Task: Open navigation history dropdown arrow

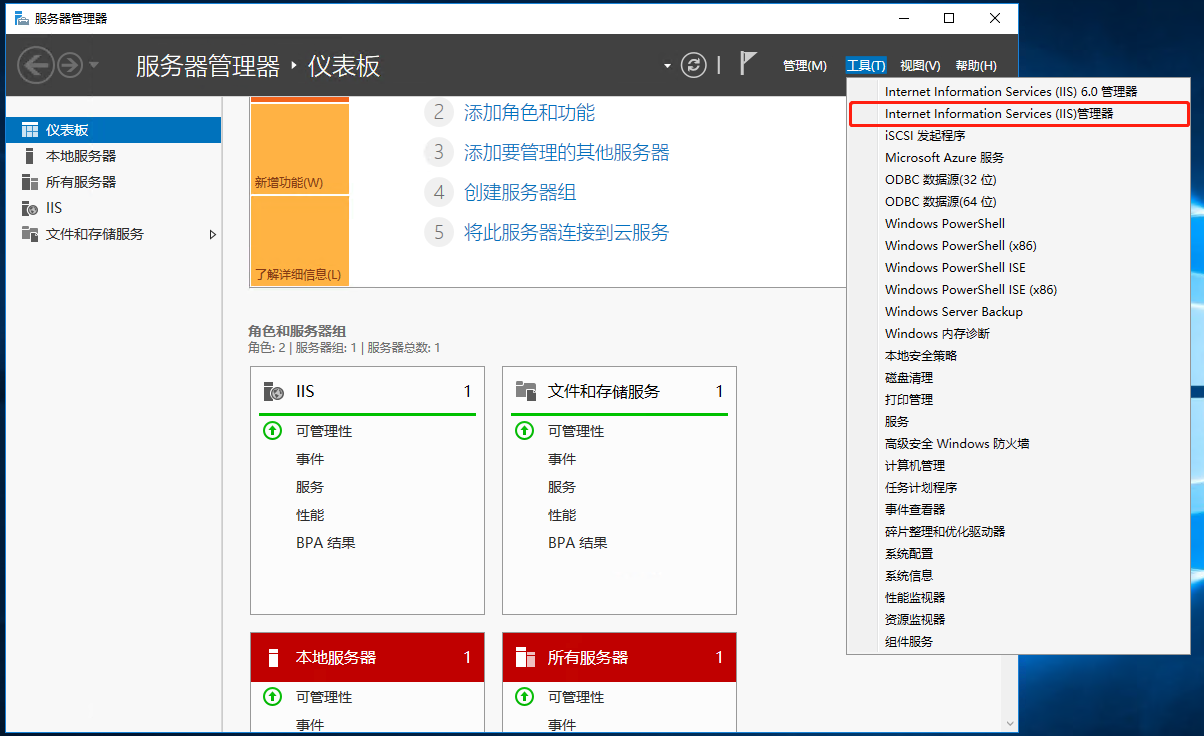Action: [x=94, y=66]
